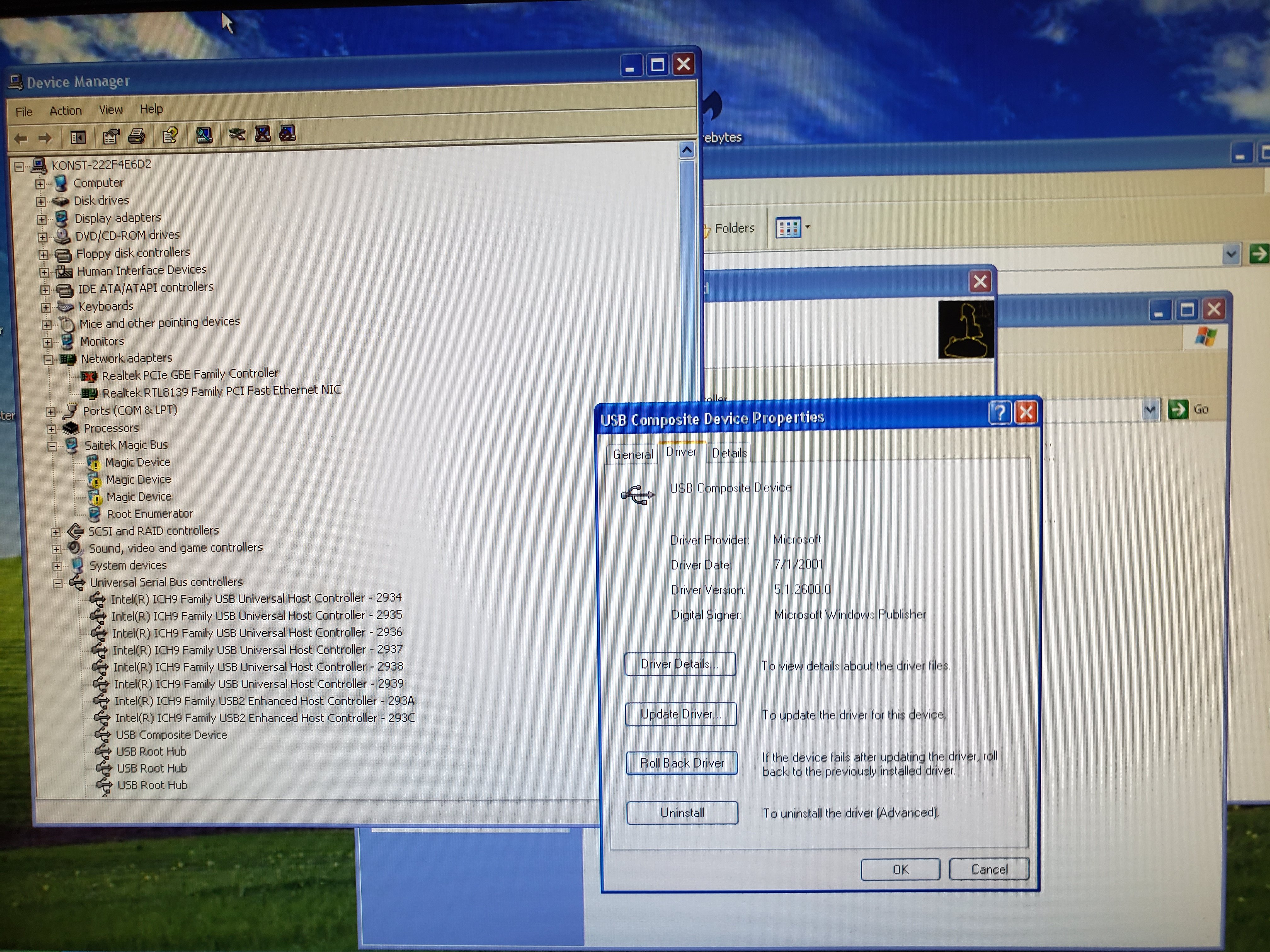Expand the Computer node
Viewport: 1270px width, 952px height.
point(40,184)
